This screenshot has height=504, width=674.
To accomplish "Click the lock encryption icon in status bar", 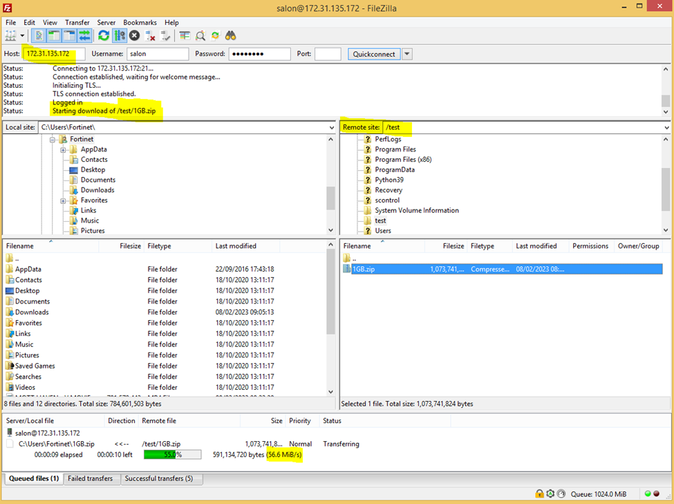I will click(x=539, y=494).
